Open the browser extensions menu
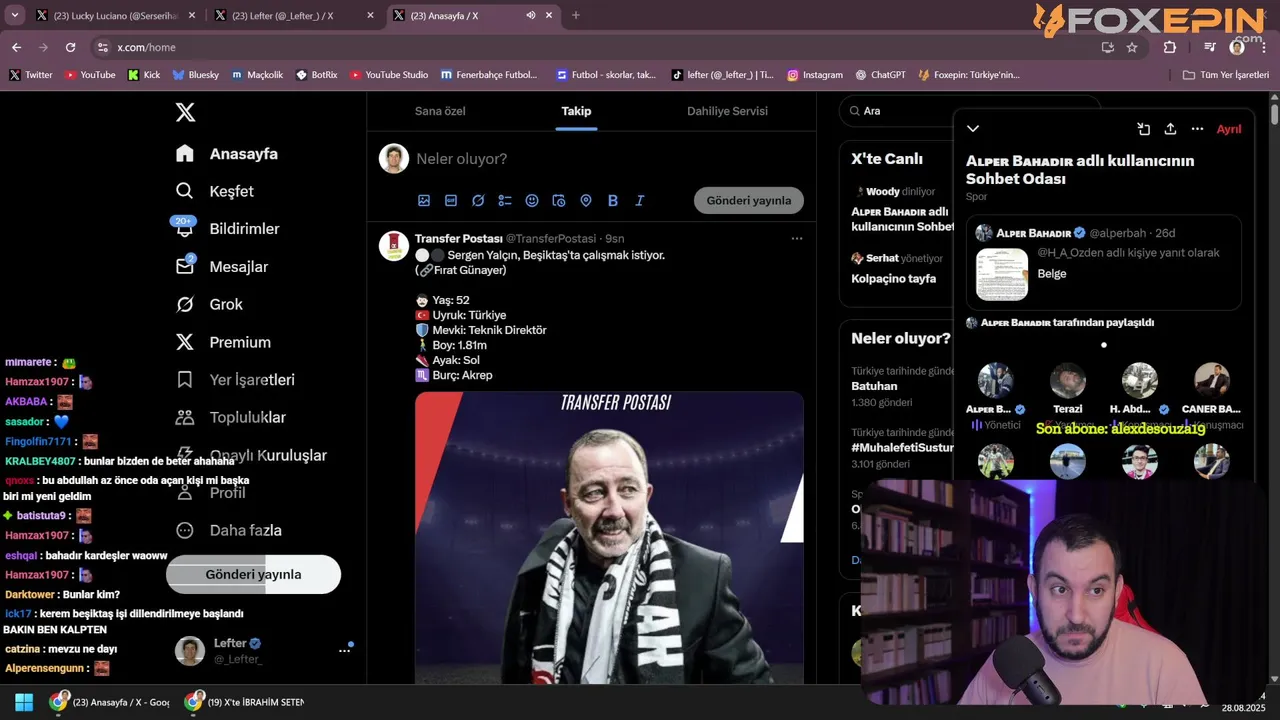Screen dimensions: 1280x720 tap(1170, 47)
